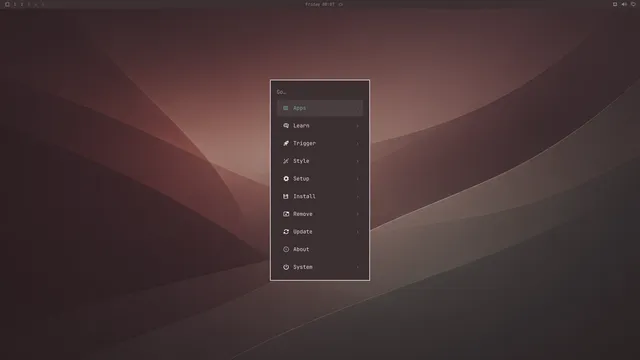Expand the Update submenu chevron
640x360 pixels.
pyautogui.click(x=358, y=232)
